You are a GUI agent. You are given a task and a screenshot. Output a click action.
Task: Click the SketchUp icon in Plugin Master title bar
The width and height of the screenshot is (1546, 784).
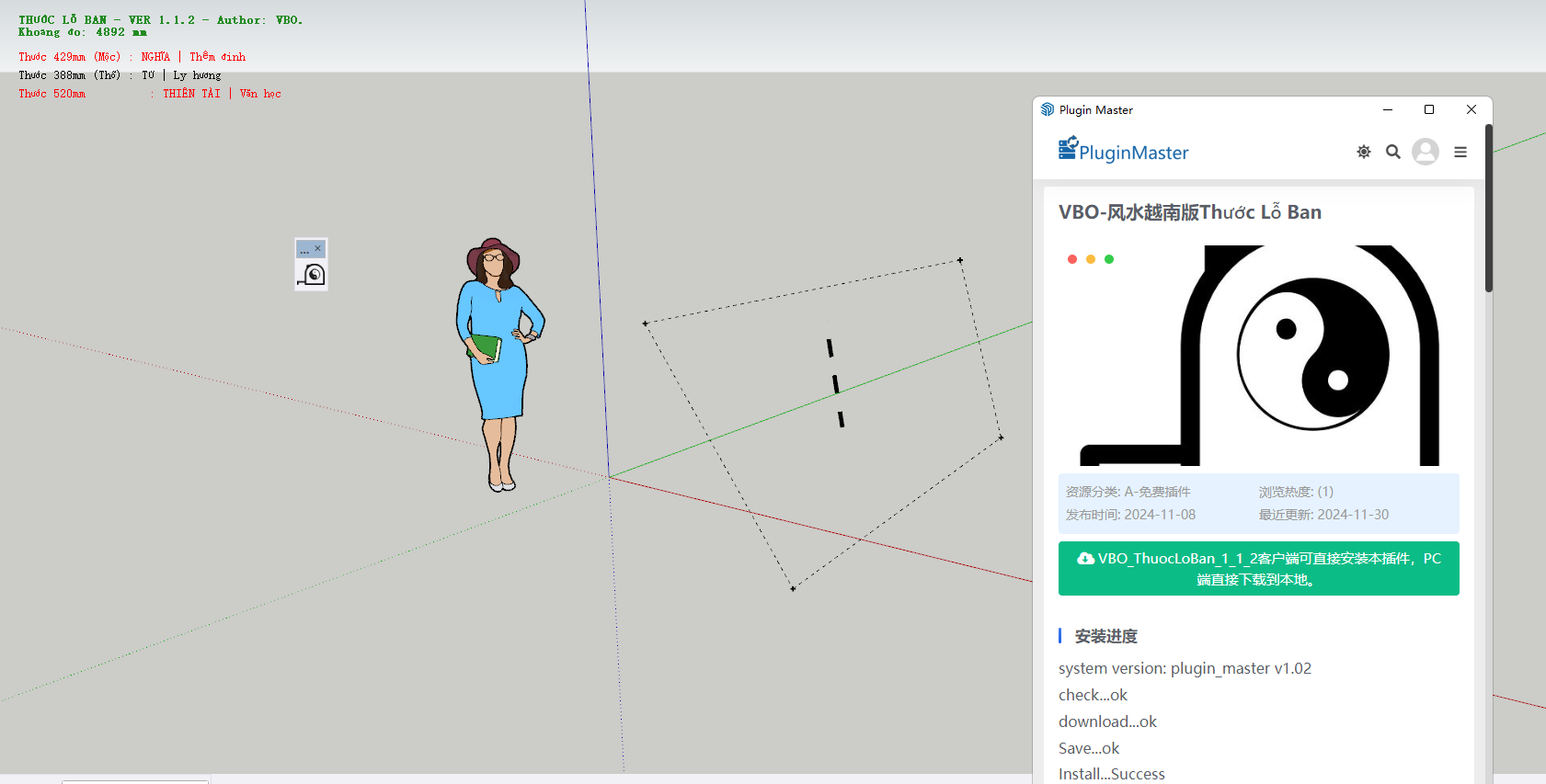click(1047, 109)
